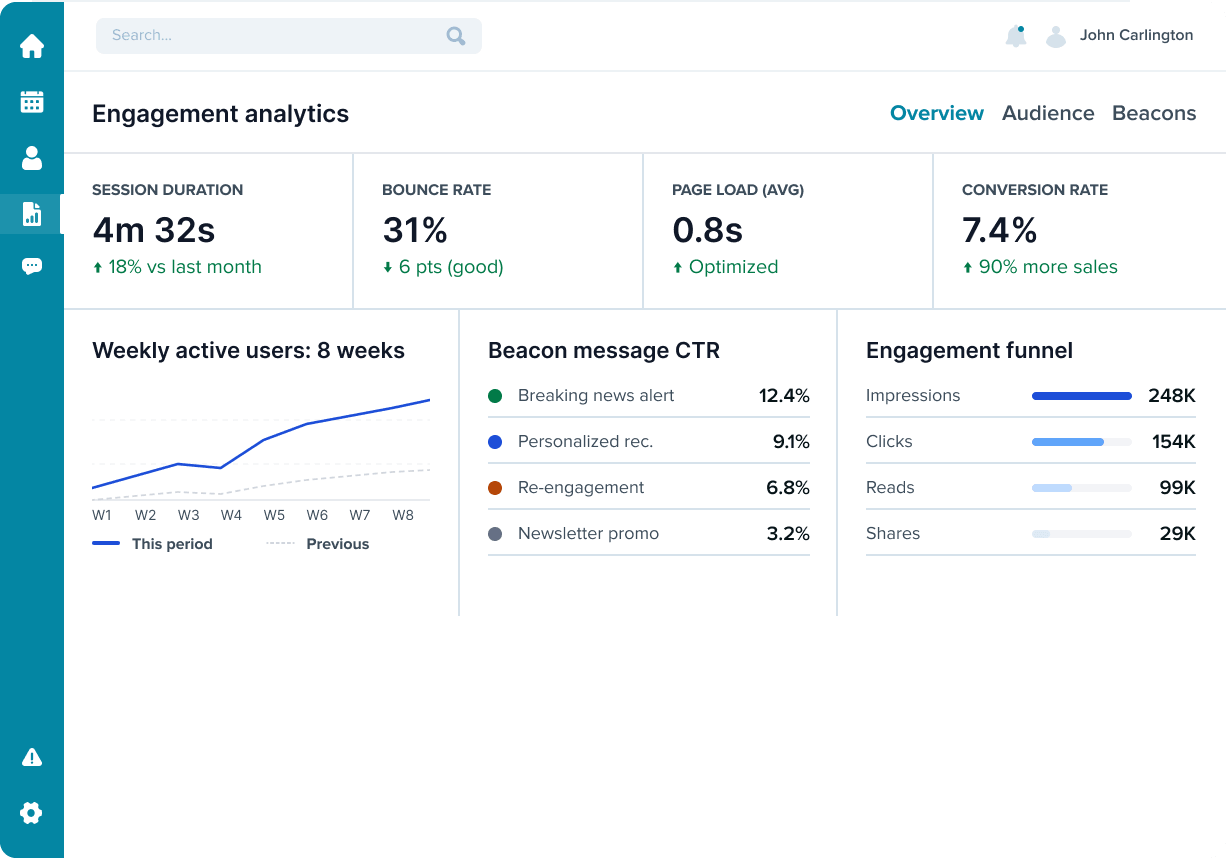The height and width of the screenshot is (858, 1226).
Task: Open the notifications bell
Action: [x=1016, y=36]
